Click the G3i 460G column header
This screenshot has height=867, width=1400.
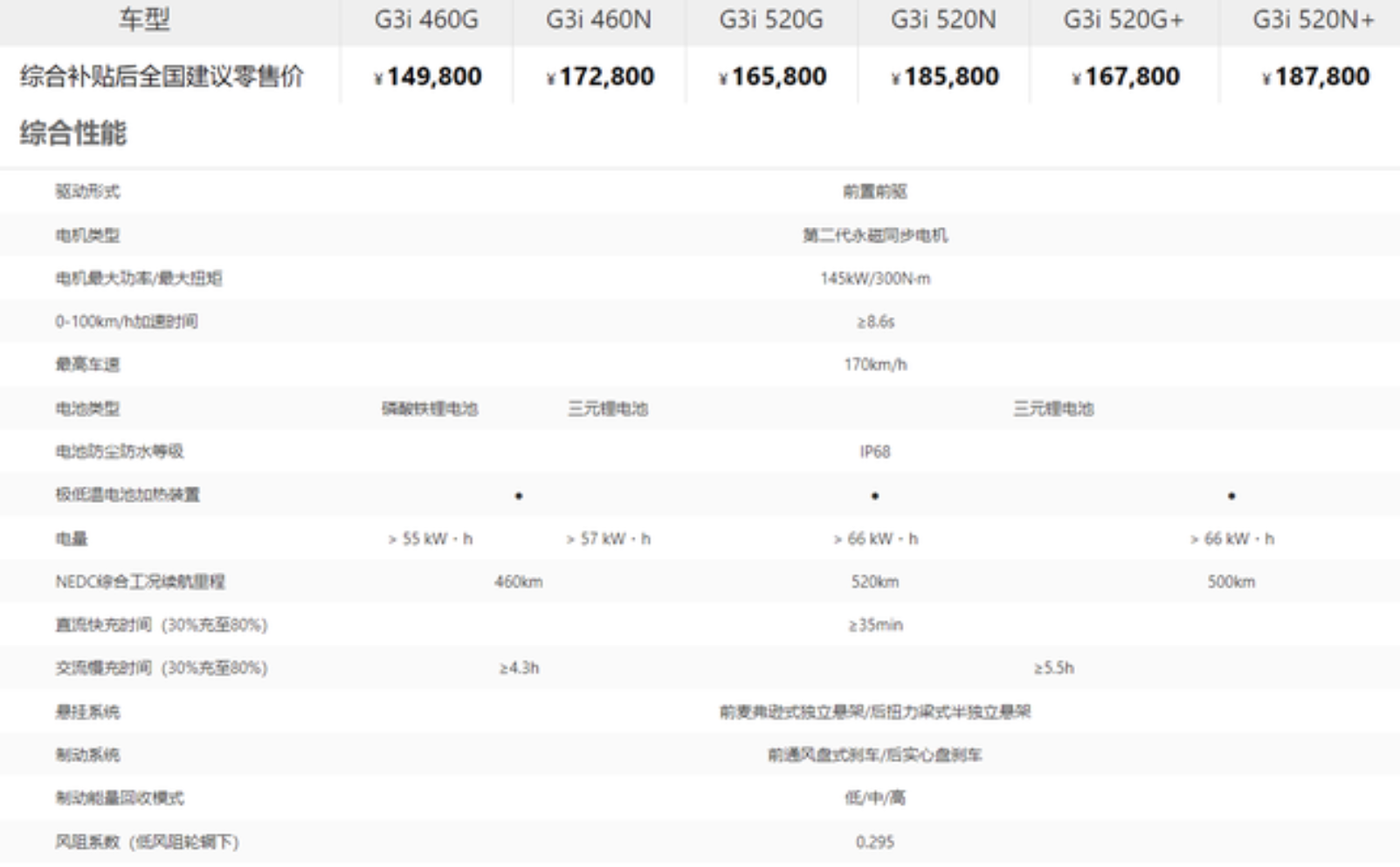click(426, 20)
